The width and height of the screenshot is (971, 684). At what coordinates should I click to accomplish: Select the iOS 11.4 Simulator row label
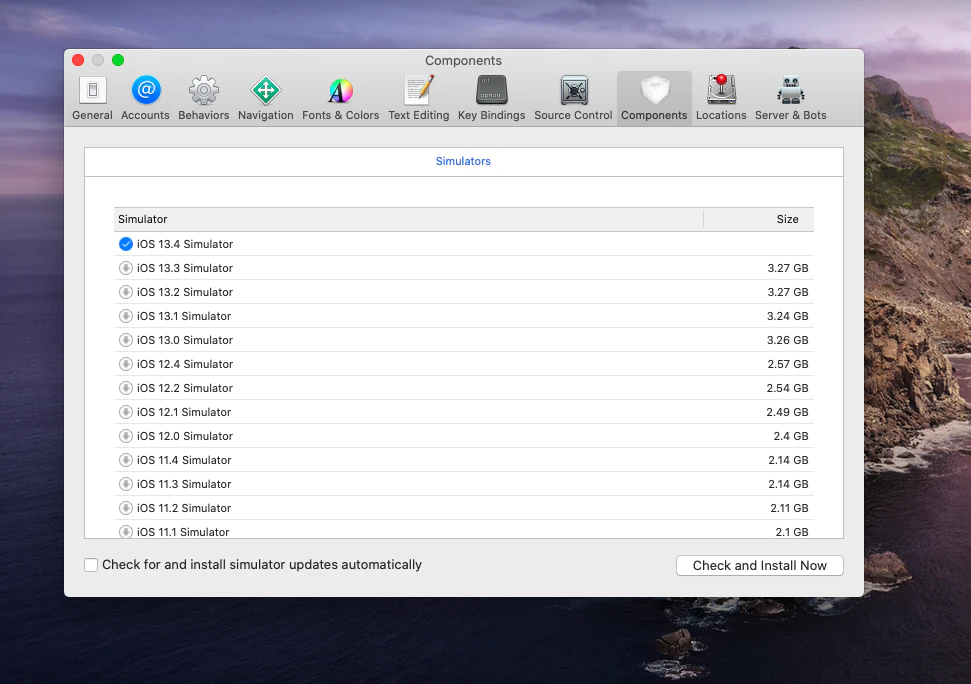[184, 460]
